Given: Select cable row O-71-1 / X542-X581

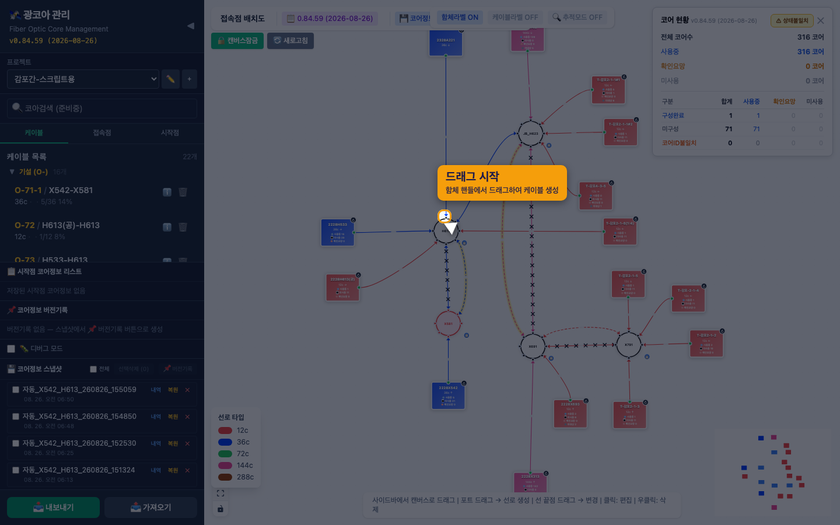Looking at the screenshot, I should point(102,196).
